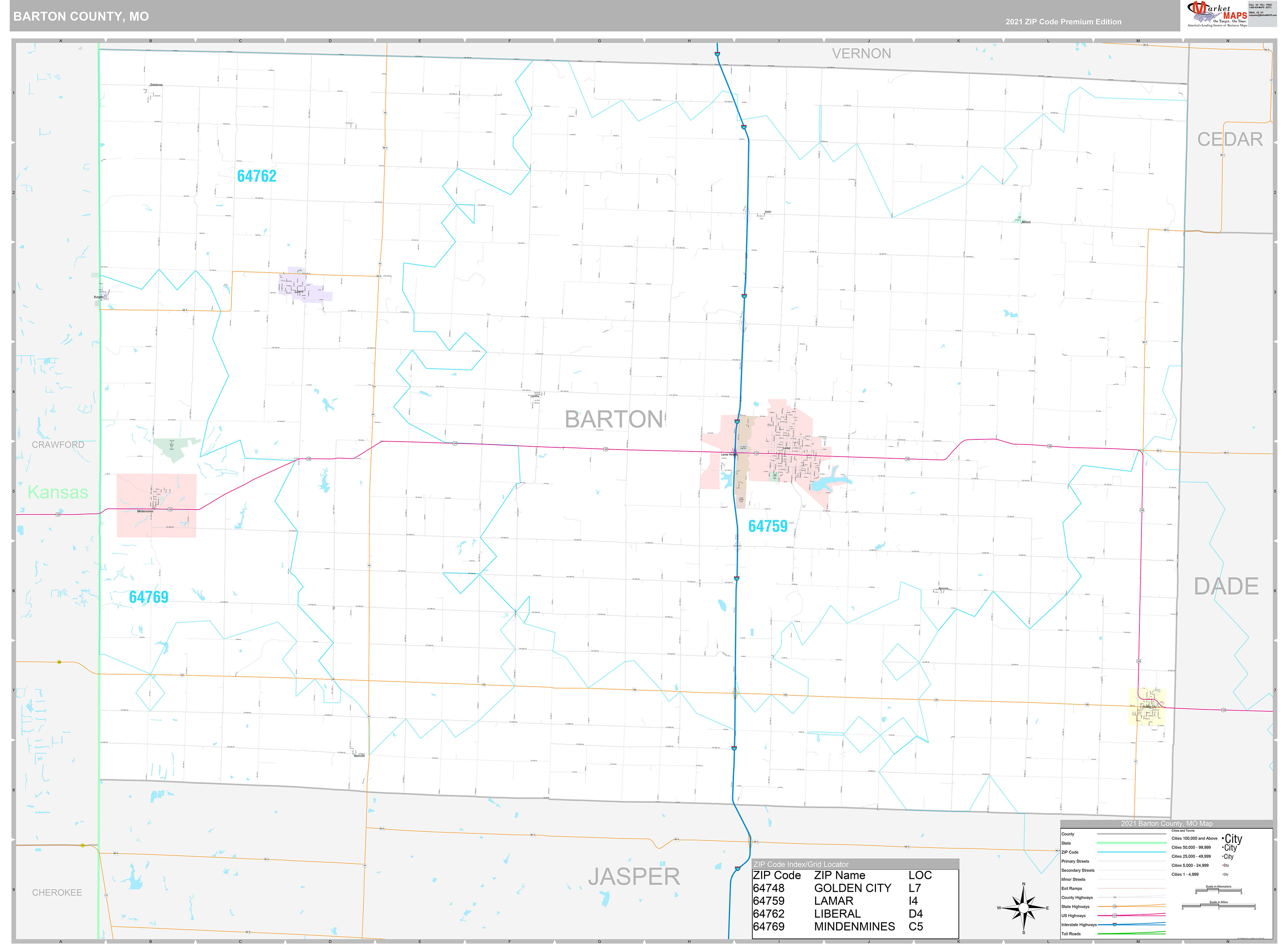Image resolution: width=1288 pixels, height=945 pixels.
Task: Click the Interstate Highways shield symbol in legend
Action: (1114, 925)
